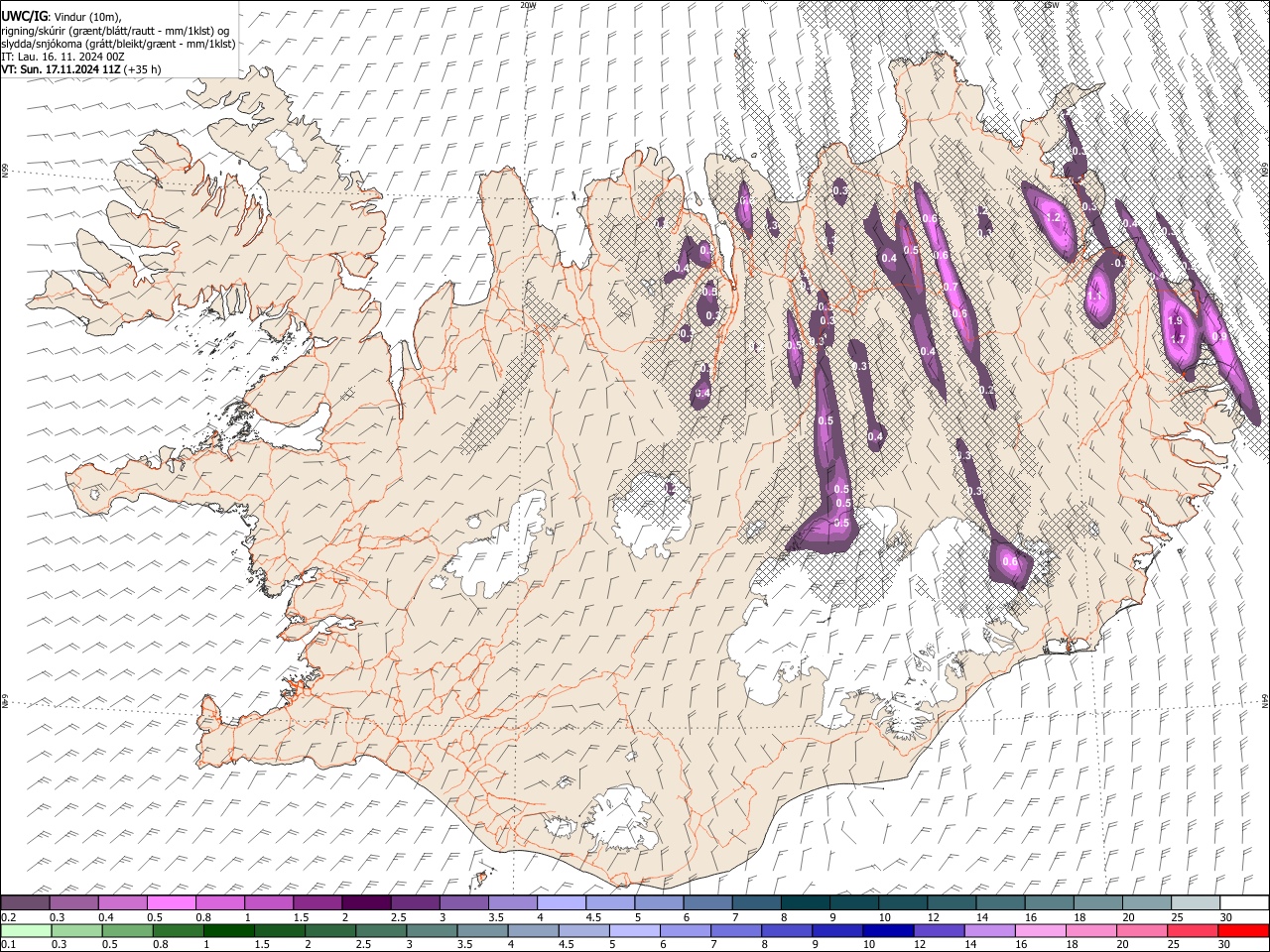1270x952 pixels.
Task: Click the dark plum 0.2–0.3 snow legend swatch
Action: (x=26, y=903)
